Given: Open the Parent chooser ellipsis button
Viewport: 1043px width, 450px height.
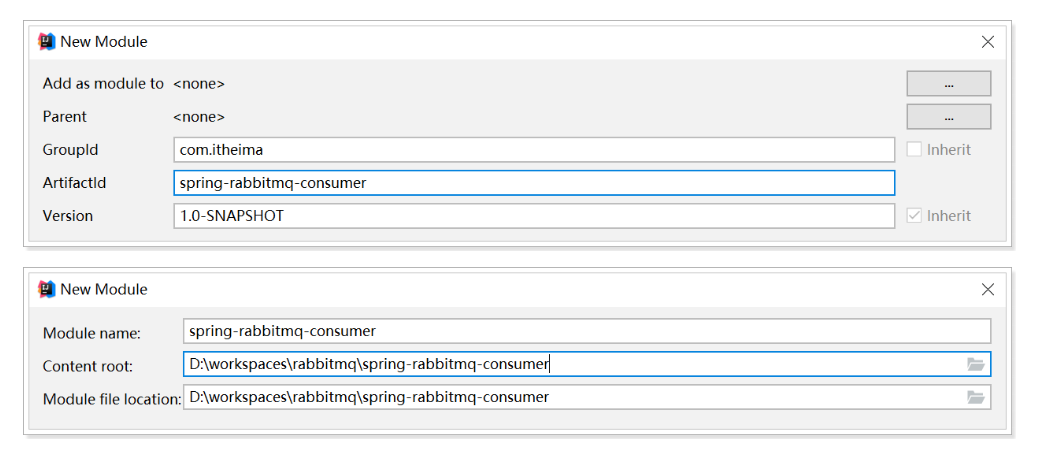Looking at the screenshot, I should [x=948, y=117].
